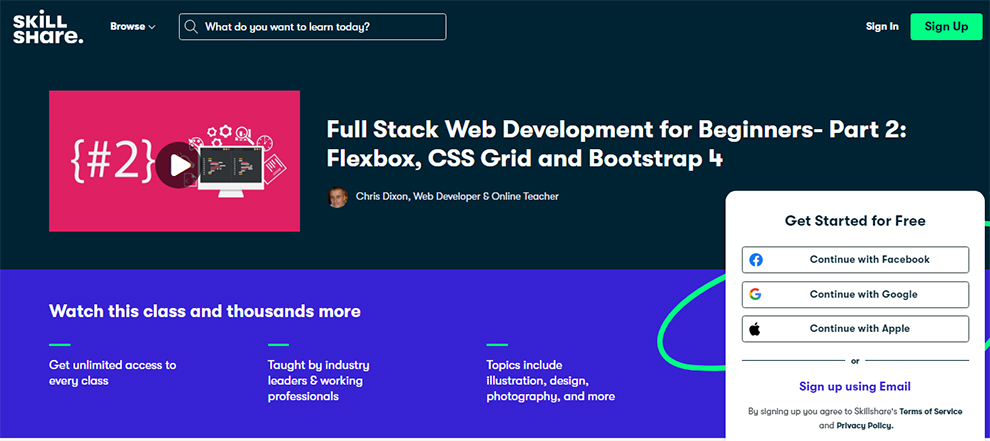This screenshot has height=441, width=990.
Task: Play the class preview video
Action: coord(179,166)
